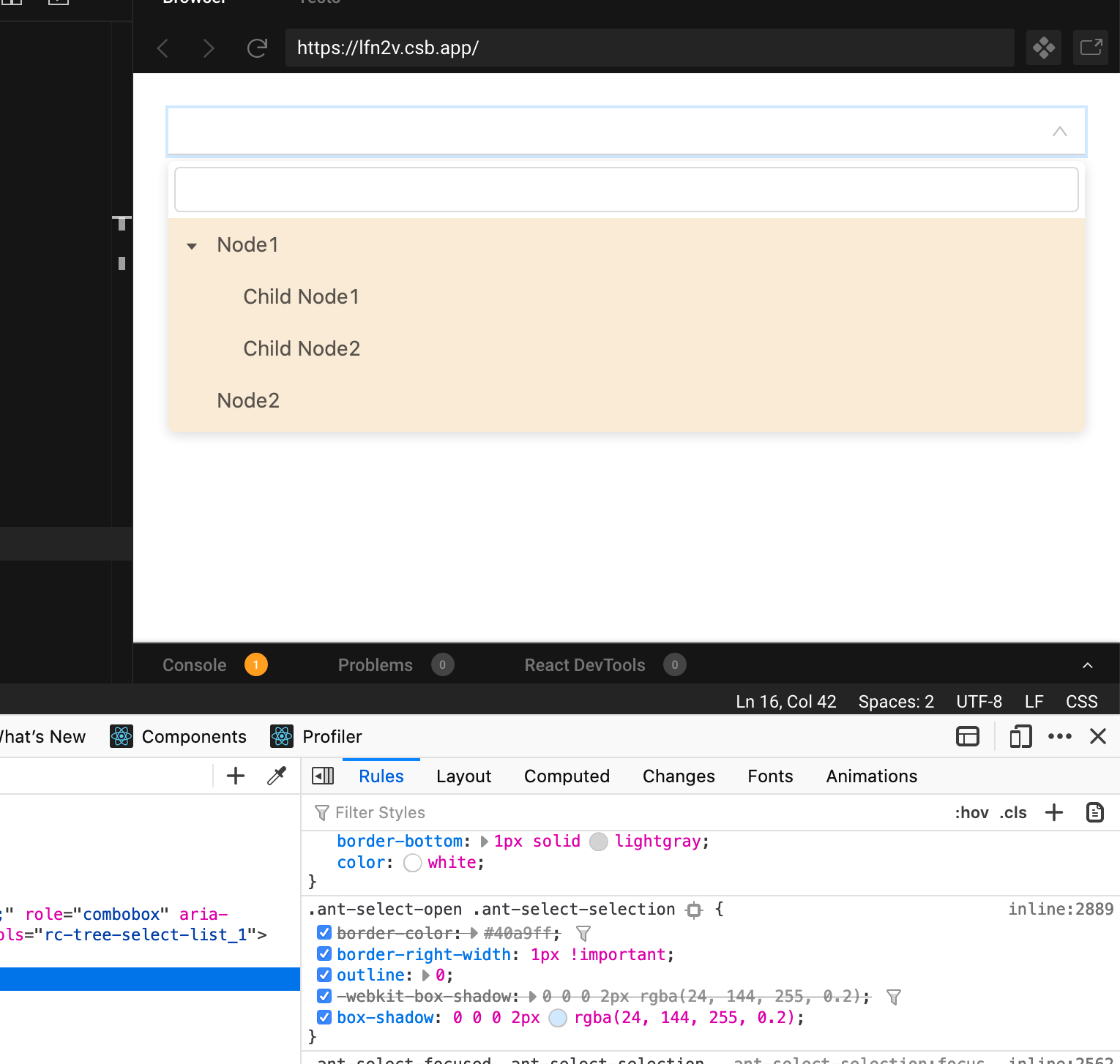Viewport: 1120px width, 1064px height.
Task: Uncheck the outline property checkbox
Action: click(x=324, y=974)
